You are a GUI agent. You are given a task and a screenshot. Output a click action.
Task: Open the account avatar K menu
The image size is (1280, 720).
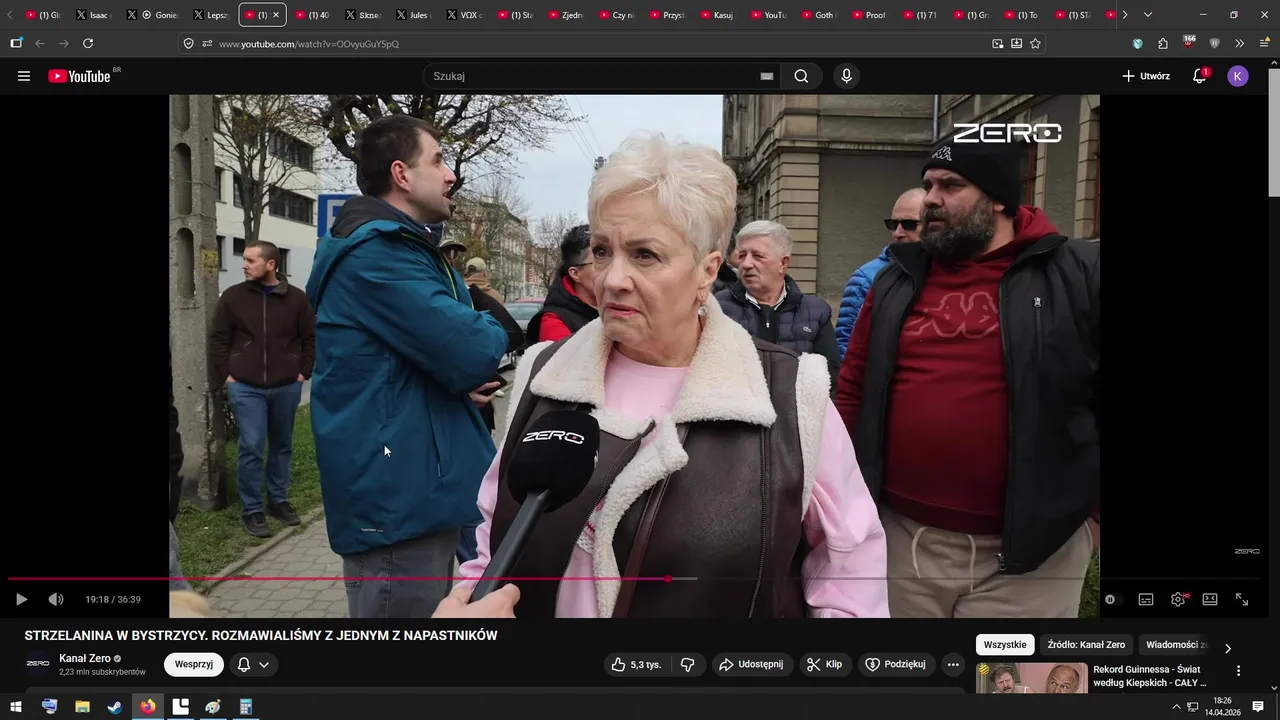(x=1238, y=76)
